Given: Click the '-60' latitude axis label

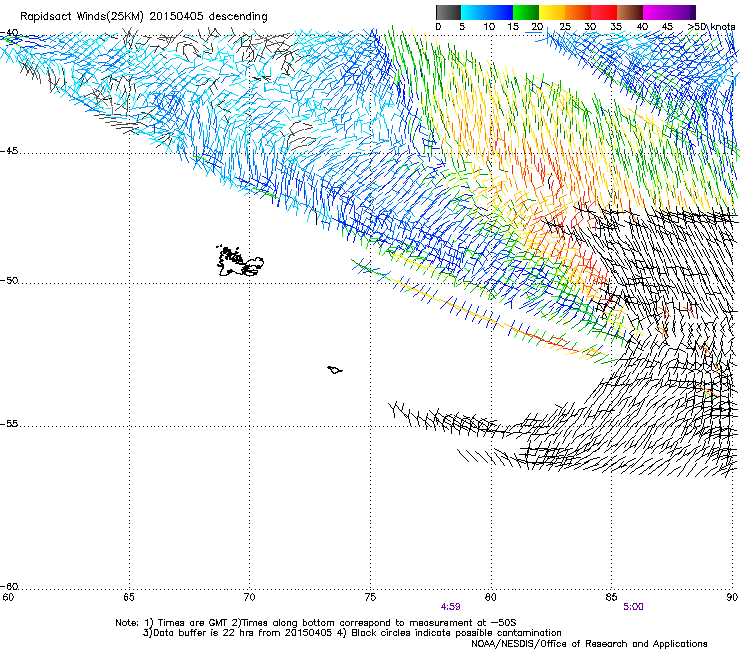Looking at the screenshot, I should point(9,587).
